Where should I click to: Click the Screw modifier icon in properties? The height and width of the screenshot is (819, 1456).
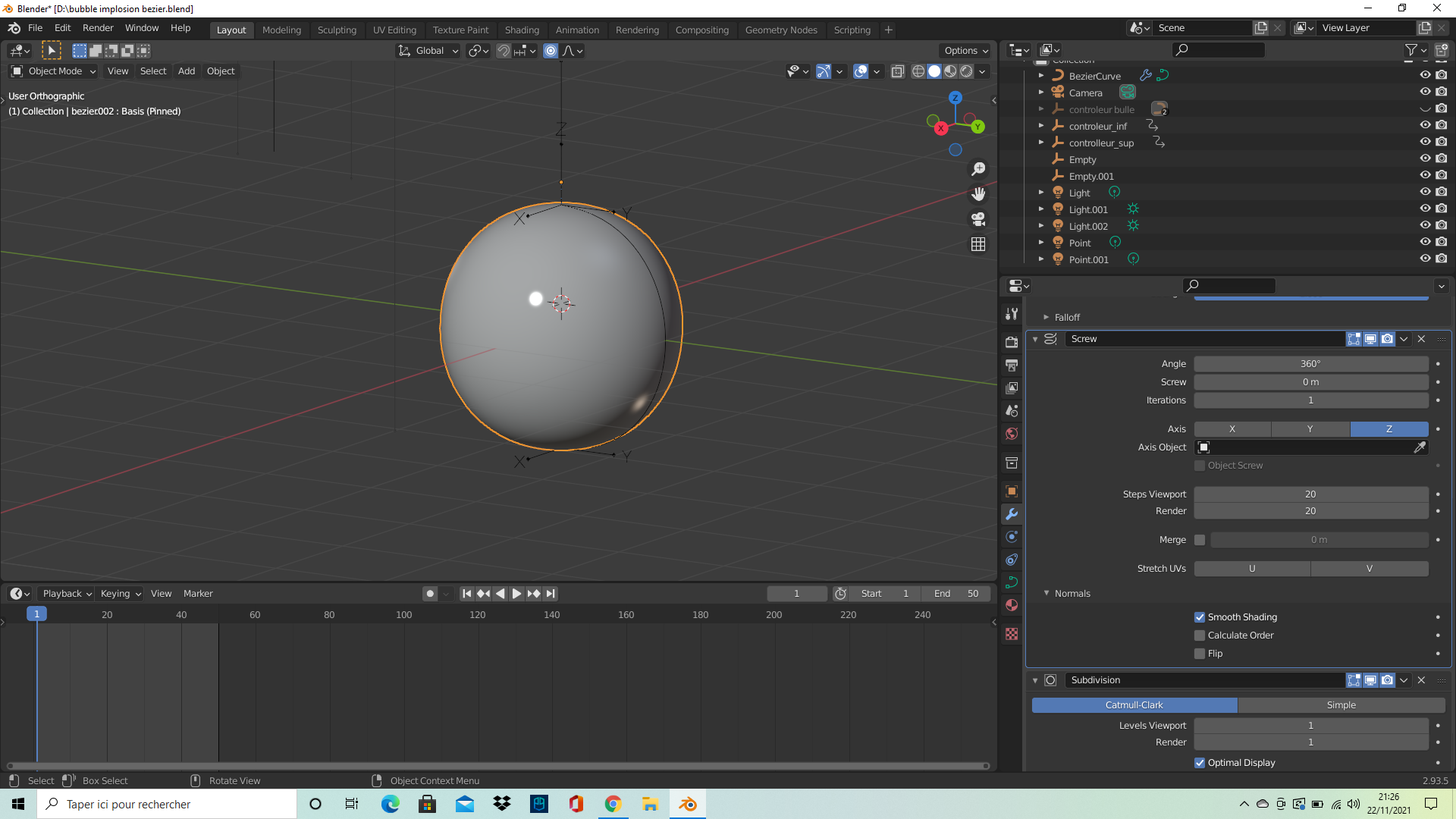(1052, 338)
